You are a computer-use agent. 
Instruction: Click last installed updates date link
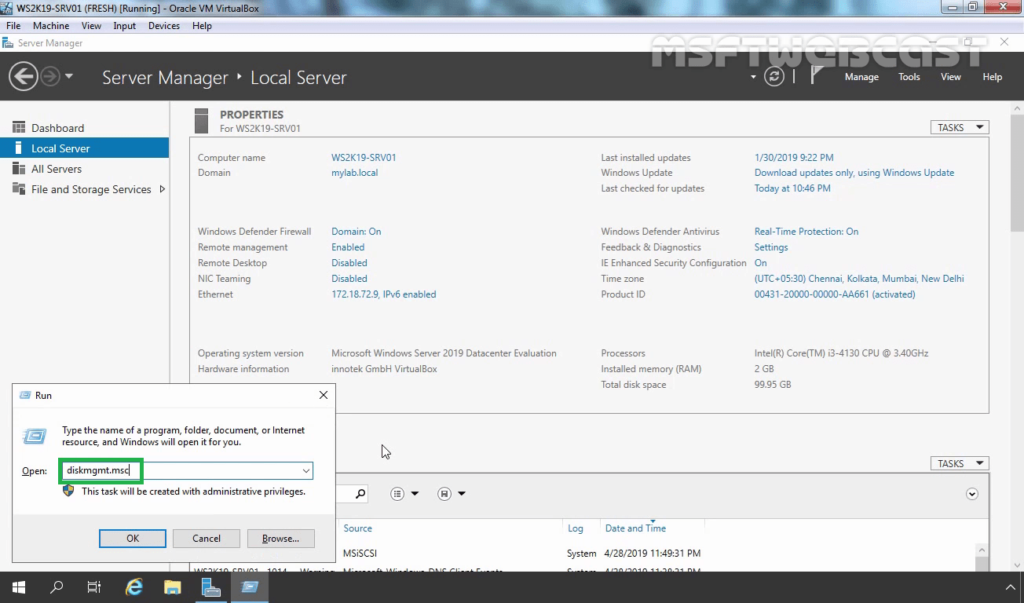(793, 157)
